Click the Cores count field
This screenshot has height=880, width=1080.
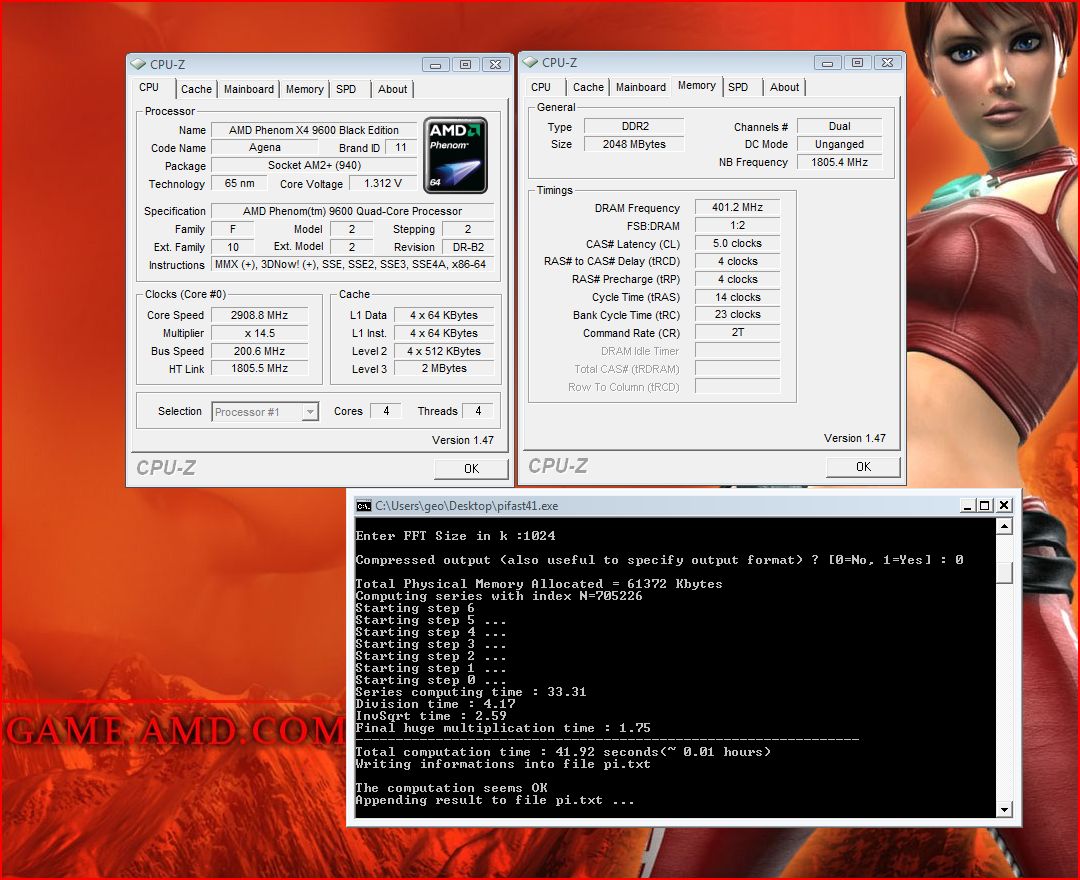point(386,411)
